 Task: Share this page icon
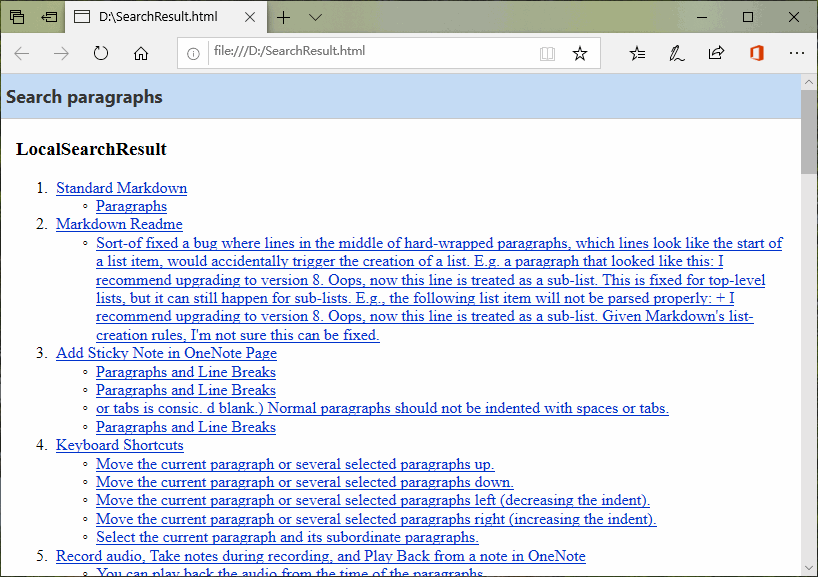click(716, 53)
